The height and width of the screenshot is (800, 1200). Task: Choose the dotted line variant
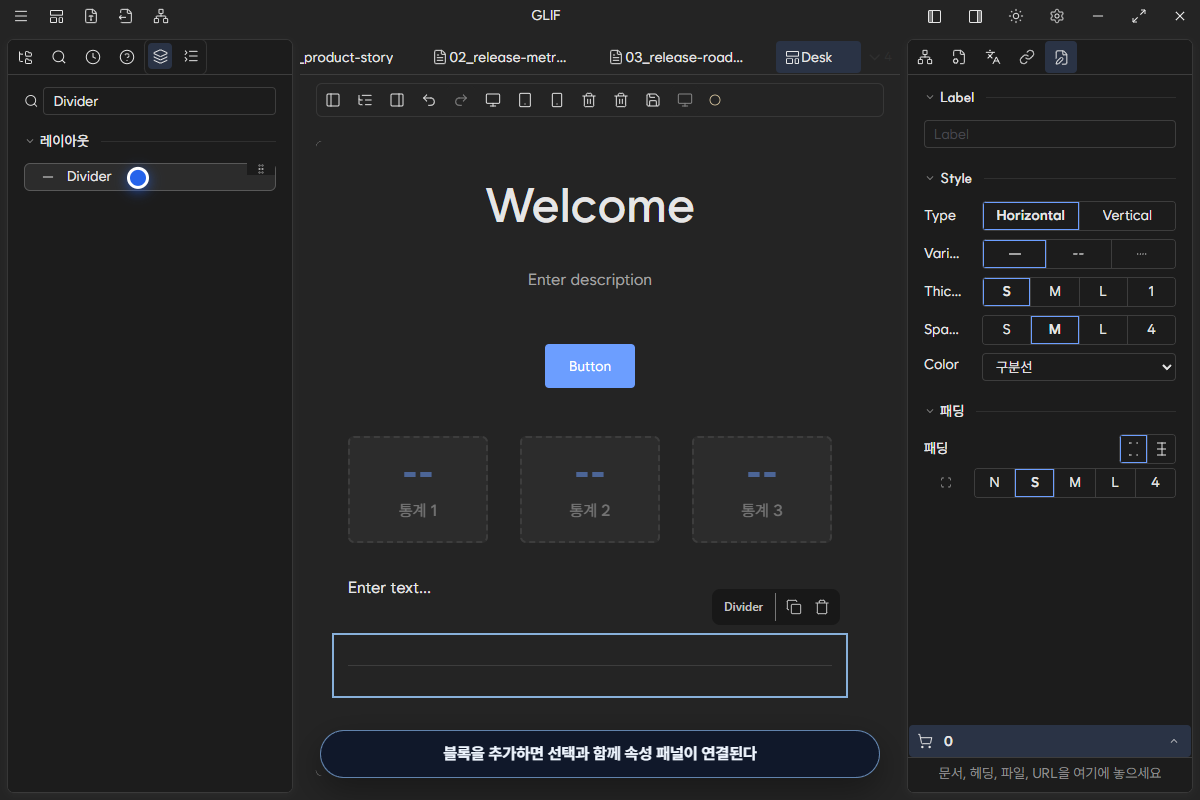[x=1142, y=254]
